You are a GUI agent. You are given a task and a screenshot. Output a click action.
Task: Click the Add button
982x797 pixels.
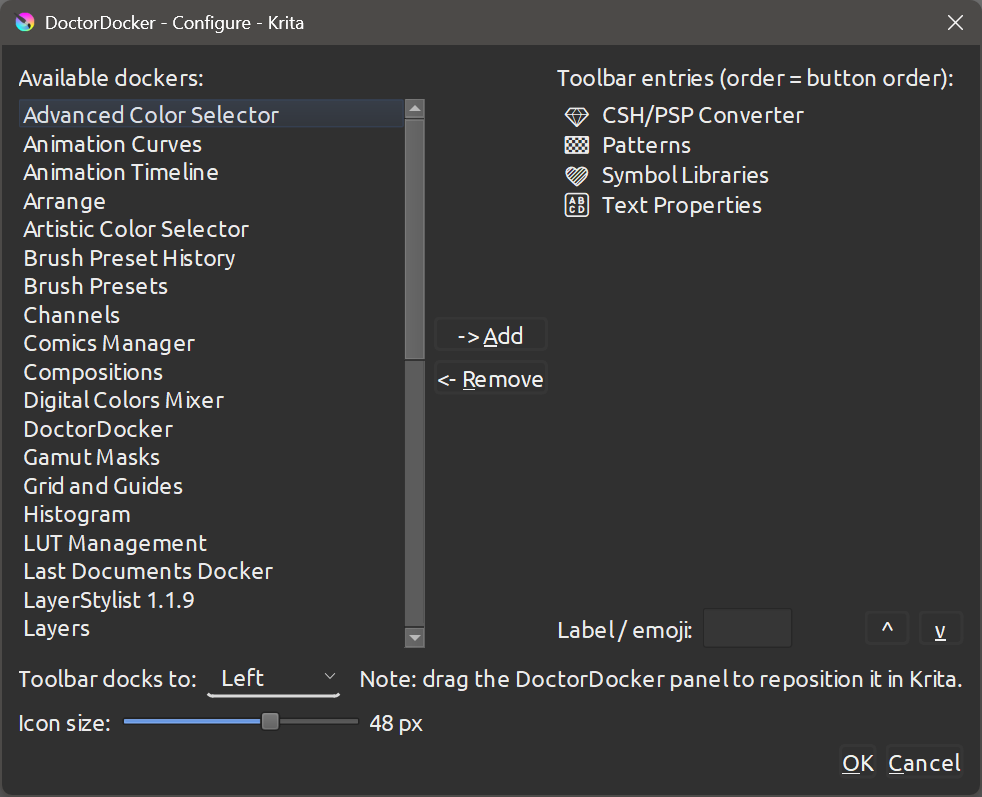click(491, 336)
